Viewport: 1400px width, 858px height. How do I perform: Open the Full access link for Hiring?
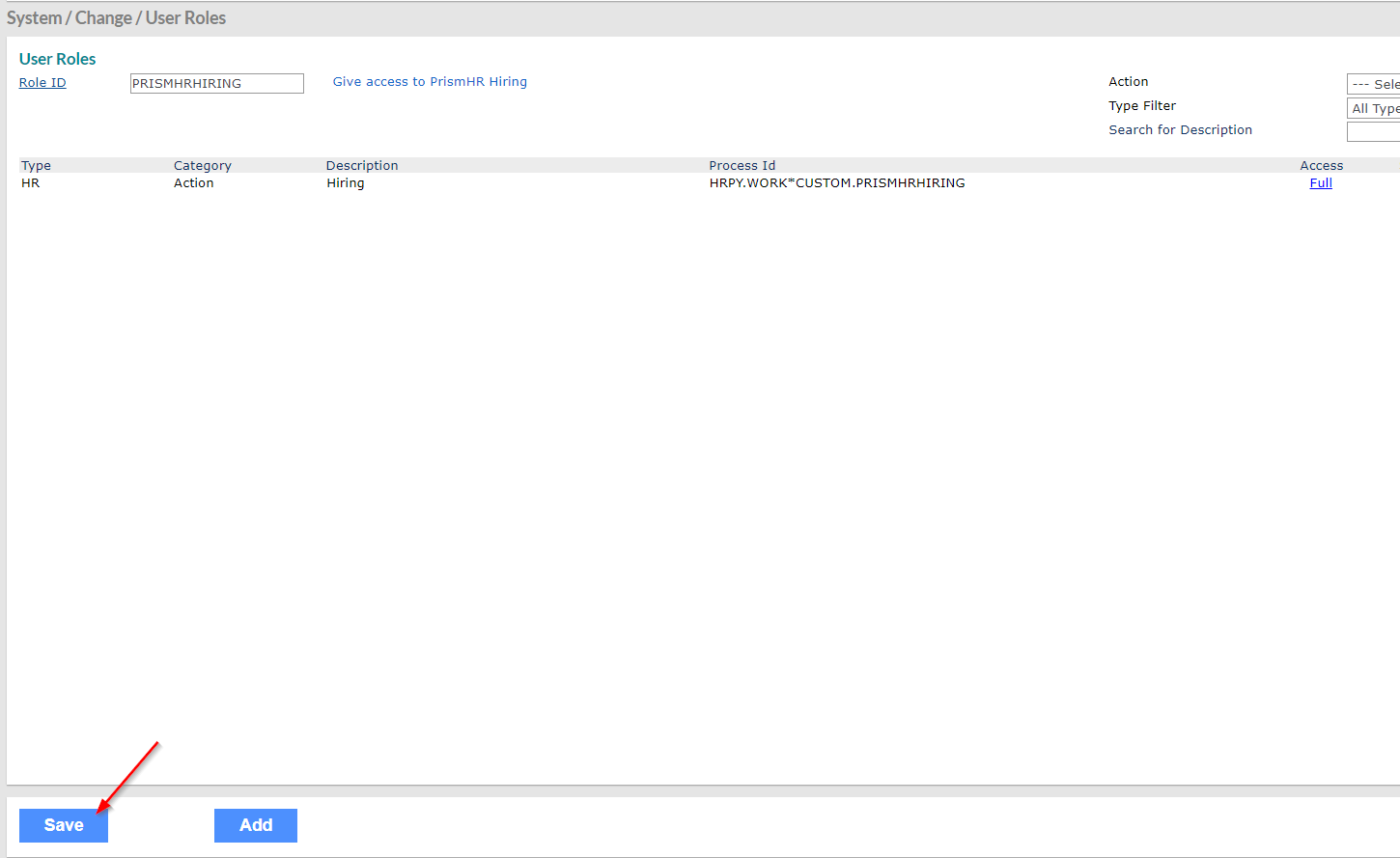(1321, 183)
